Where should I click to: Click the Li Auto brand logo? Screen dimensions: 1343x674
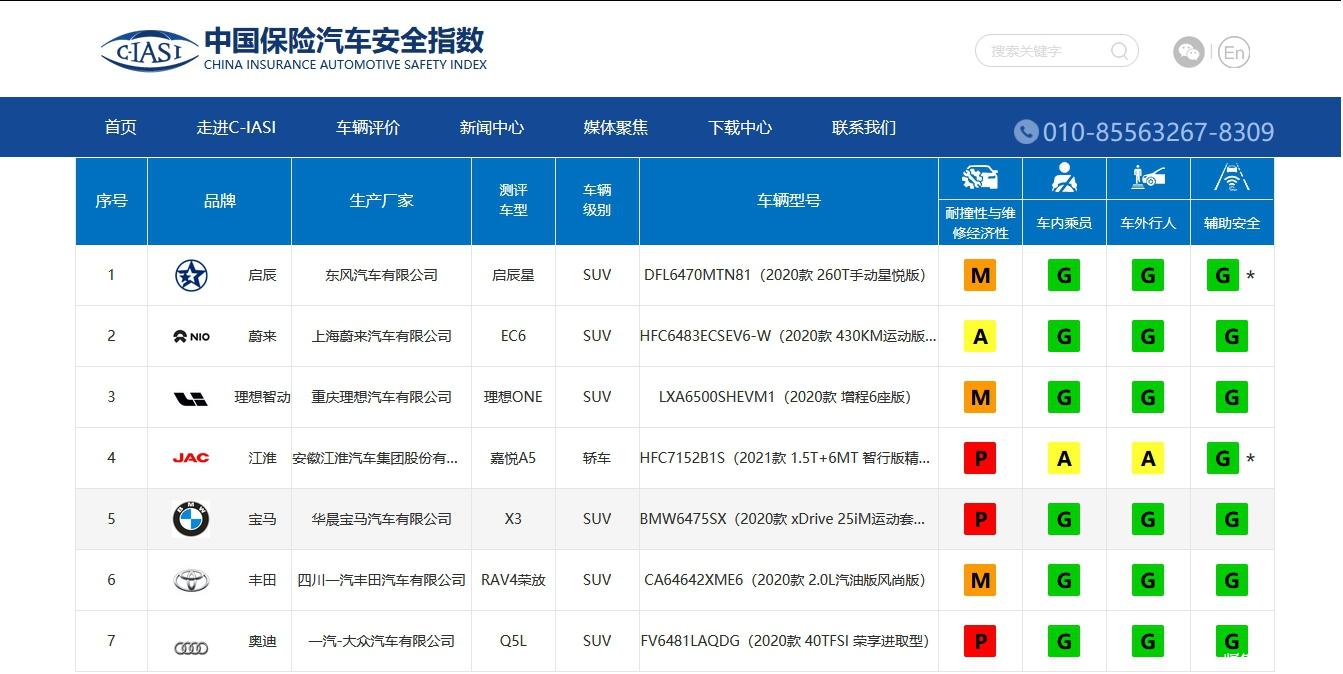(191, 398)
